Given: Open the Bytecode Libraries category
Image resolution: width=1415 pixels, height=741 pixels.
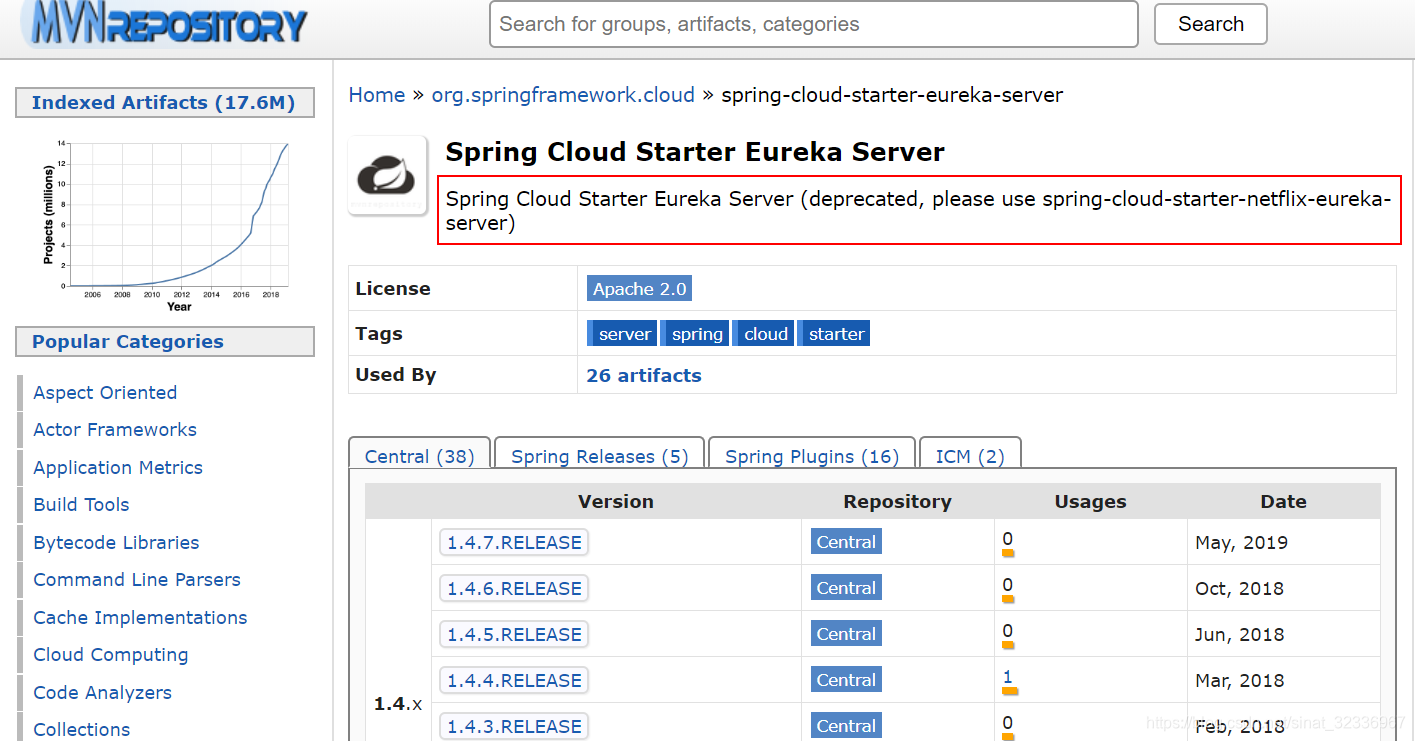Looking at the screenshot, I should 116,543.
